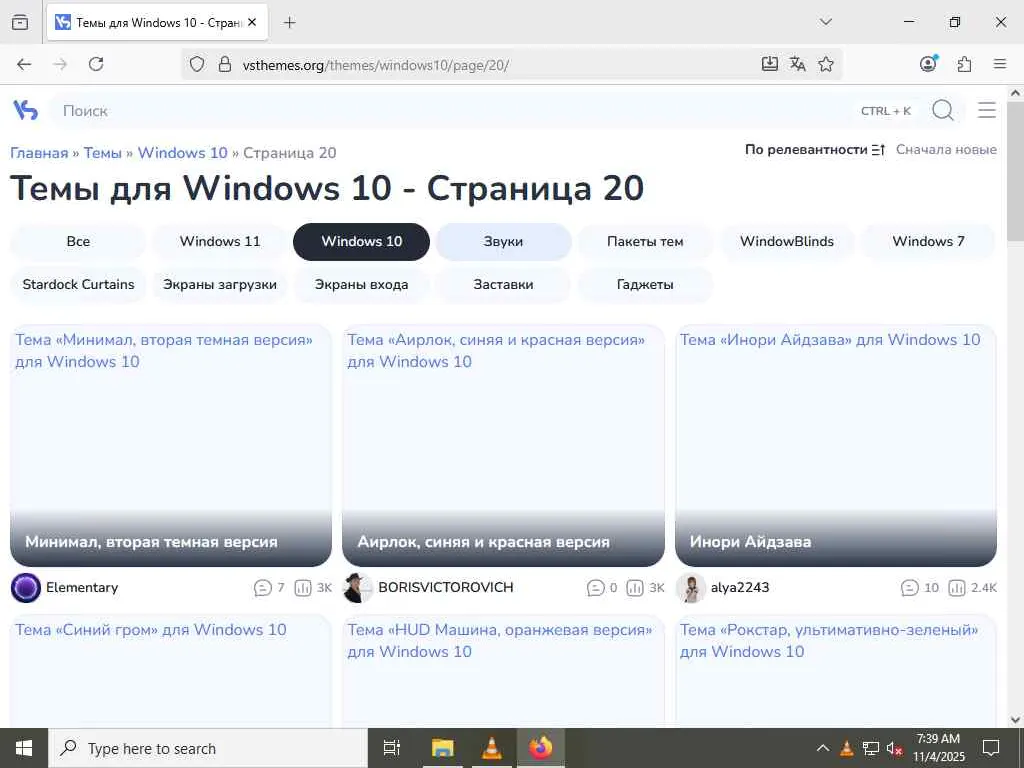Click the BORISVICTOROVICH author avatar
Viewport: 1024px width, 768px height.
point(358,588)
